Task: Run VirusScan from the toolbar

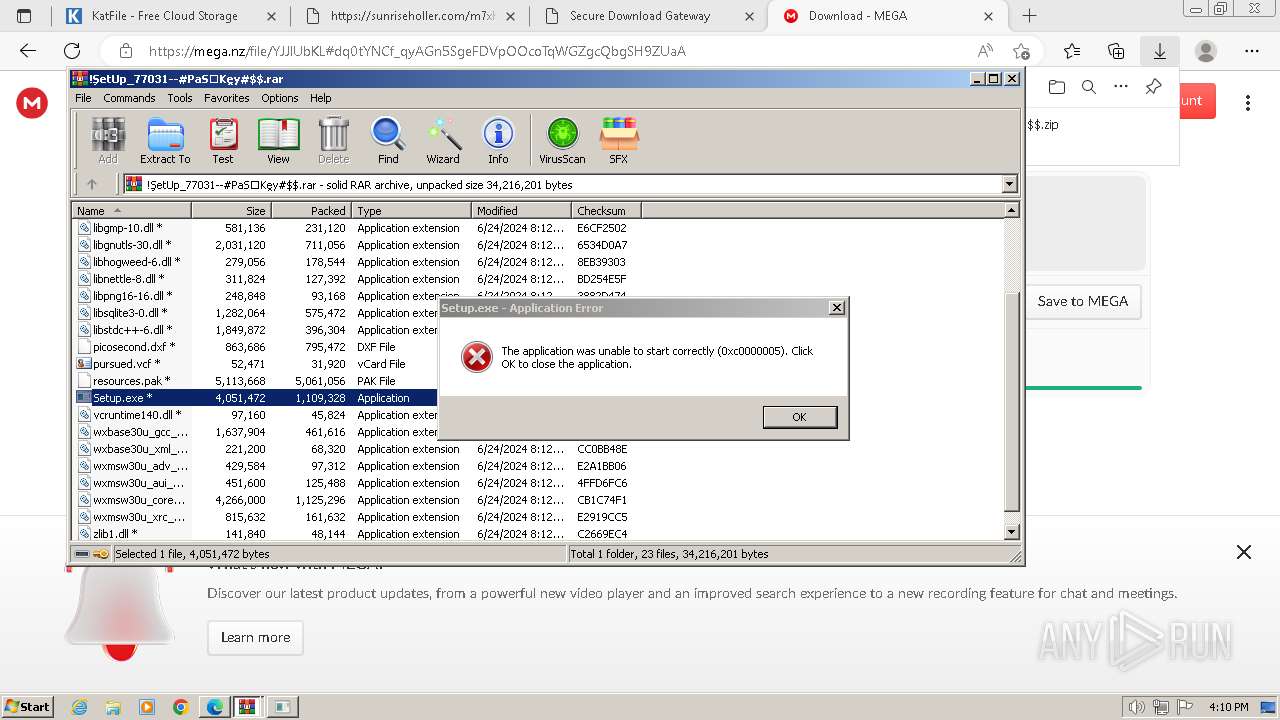Action: 562,140
